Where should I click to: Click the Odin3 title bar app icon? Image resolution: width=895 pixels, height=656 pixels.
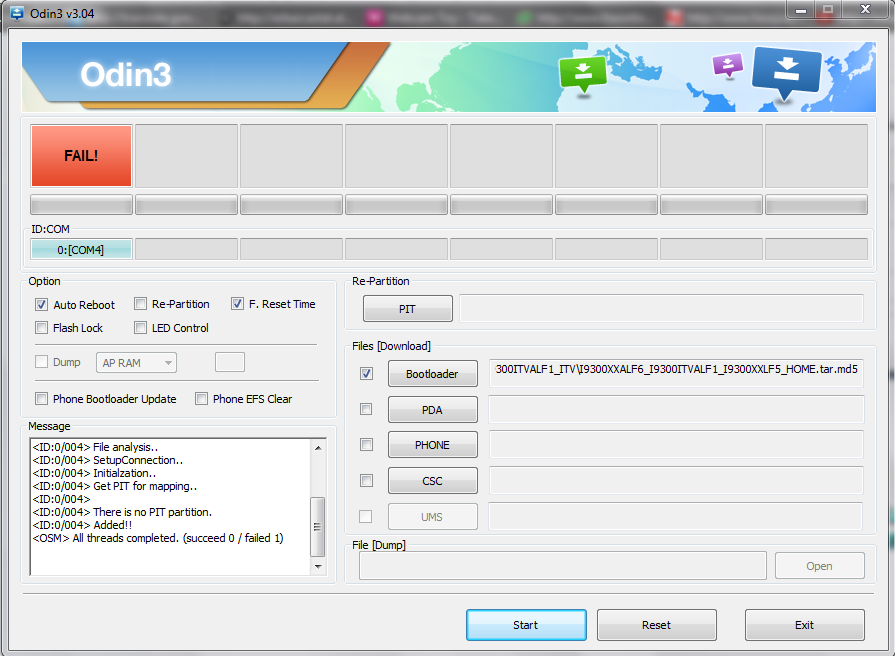[x=17, y=13]
